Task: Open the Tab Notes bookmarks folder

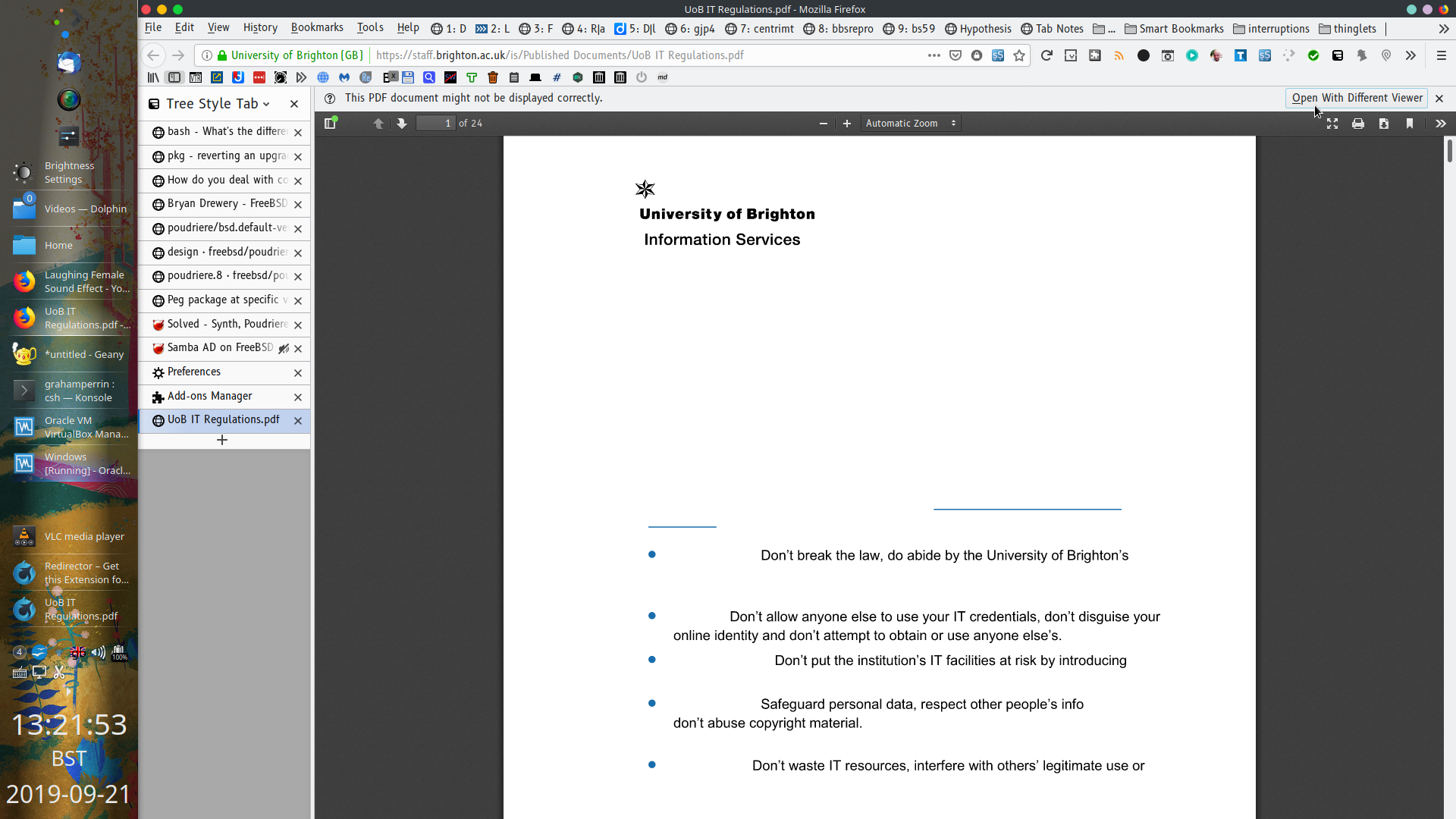Action: [1052, 28]
